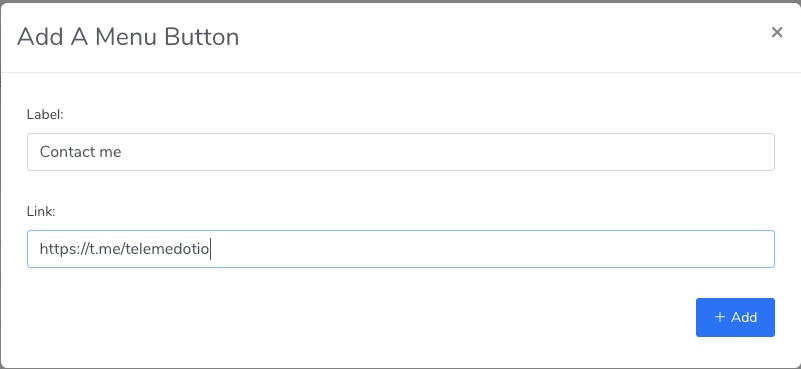Dismiss the modal using the X icon
Image resolution: width=801 pixels, height=369 pixels.
pos(776,32)
